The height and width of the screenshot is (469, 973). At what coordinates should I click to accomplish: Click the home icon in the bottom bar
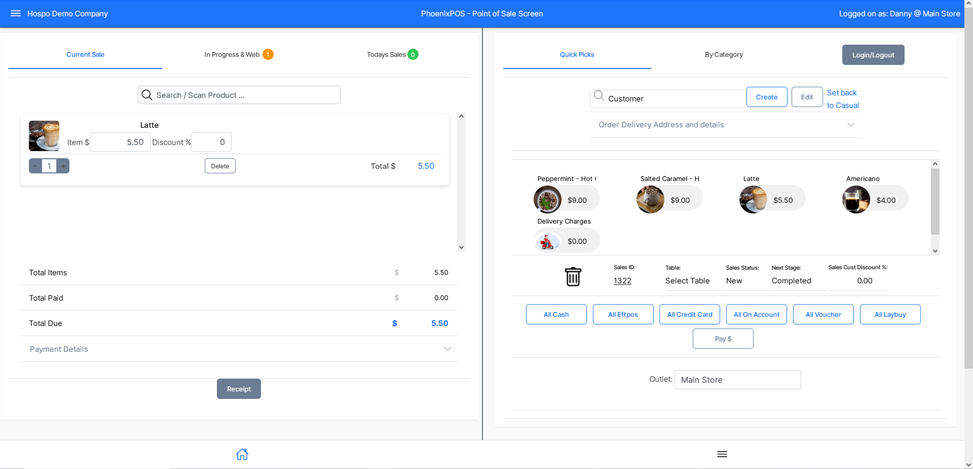point(242,454)
